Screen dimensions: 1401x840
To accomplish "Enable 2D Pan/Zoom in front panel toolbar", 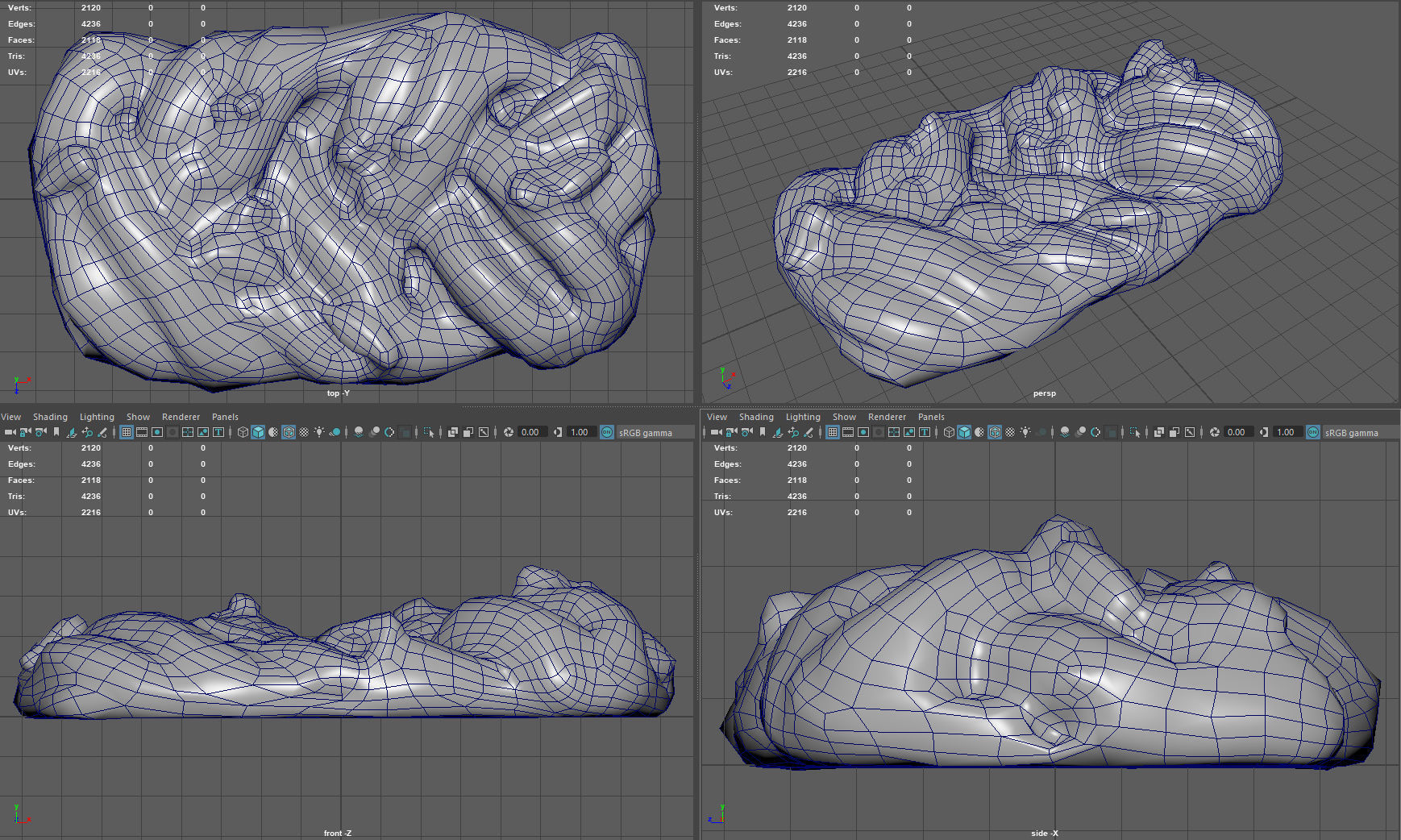I will pyautogui.click(x=87, y=432).
